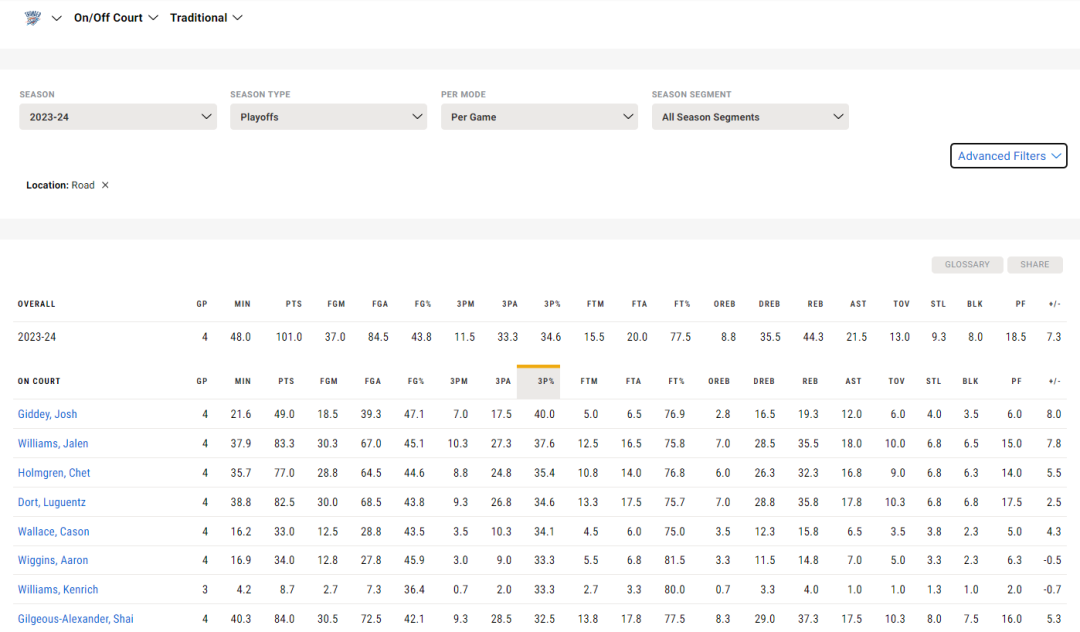Viewport: 1080px width, 632px height.
Task: Sort On Court table by 3PM
Action: 459,381
